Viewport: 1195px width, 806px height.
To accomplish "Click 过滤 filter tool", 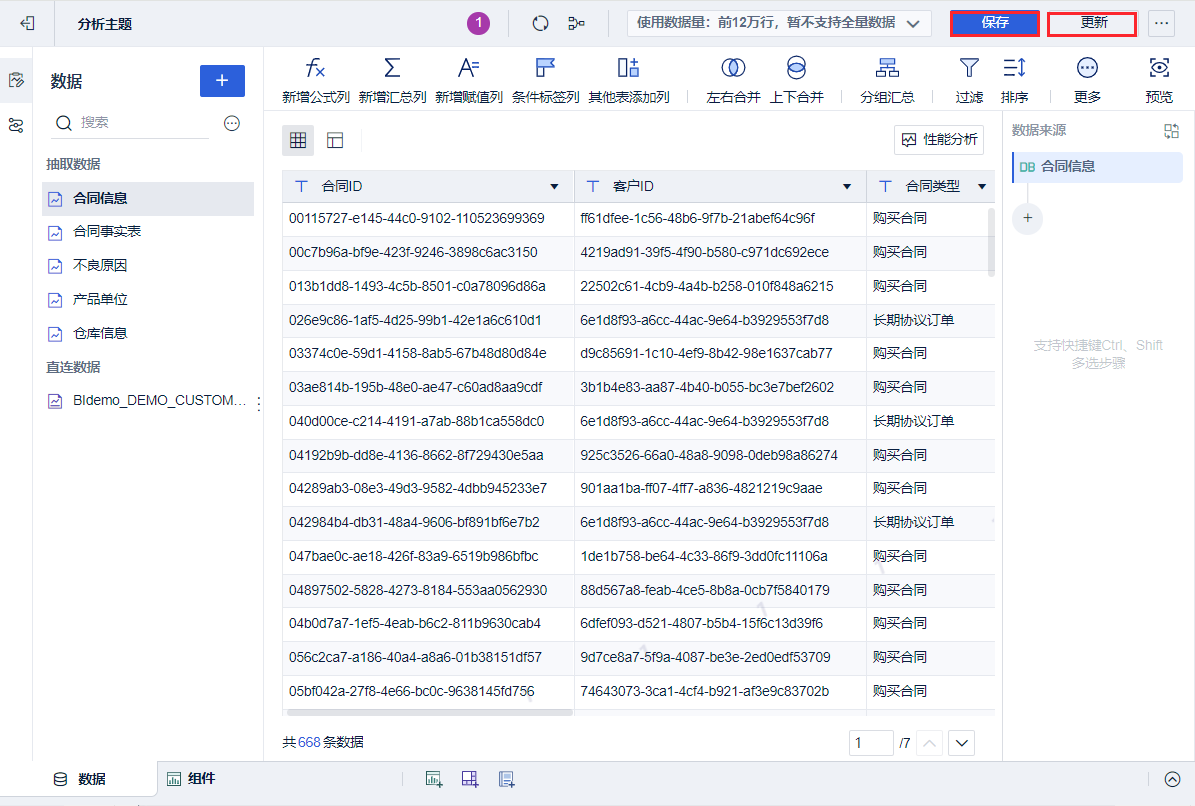I will (969, 79).
